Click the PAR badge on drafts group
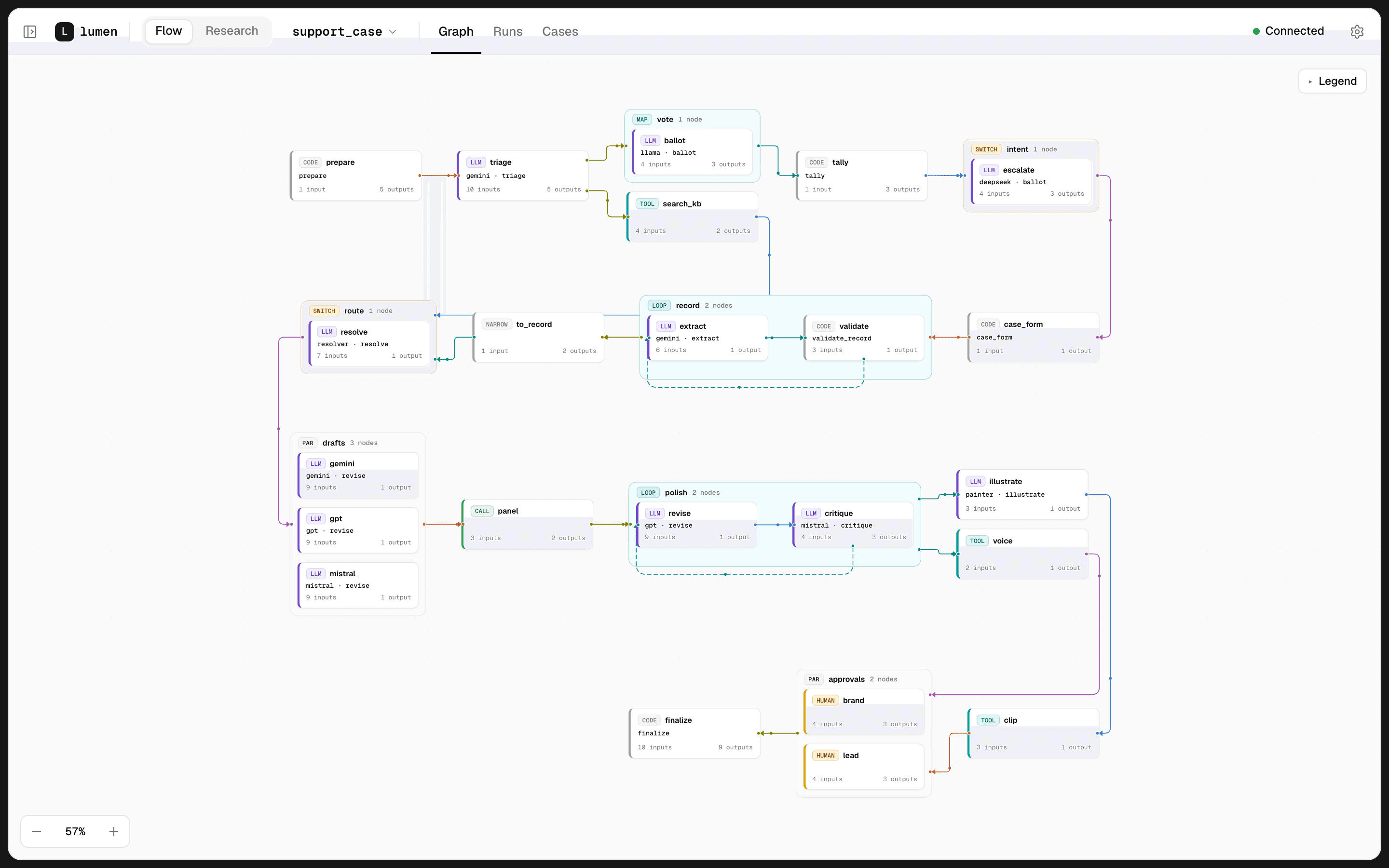Image resolution: width=1389 pixels, height=868 pixels. pyautogui.click(x=308, y=443)
